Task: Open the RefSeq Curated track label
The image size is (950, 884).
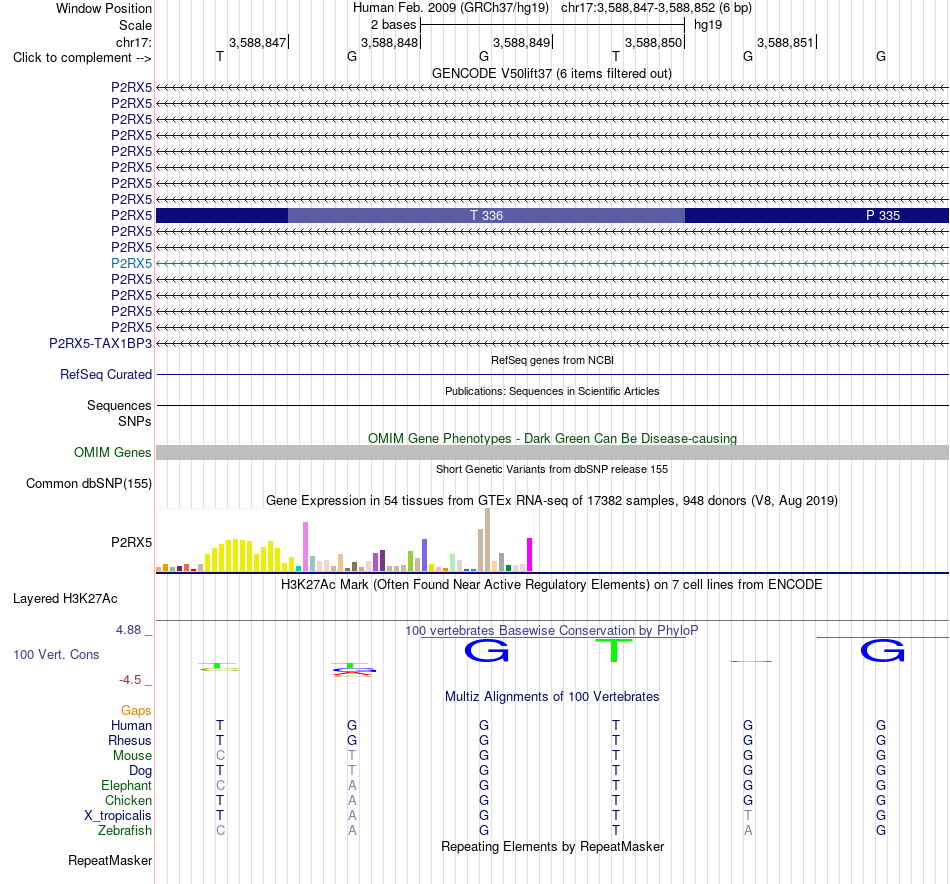Action: (105, 374)
